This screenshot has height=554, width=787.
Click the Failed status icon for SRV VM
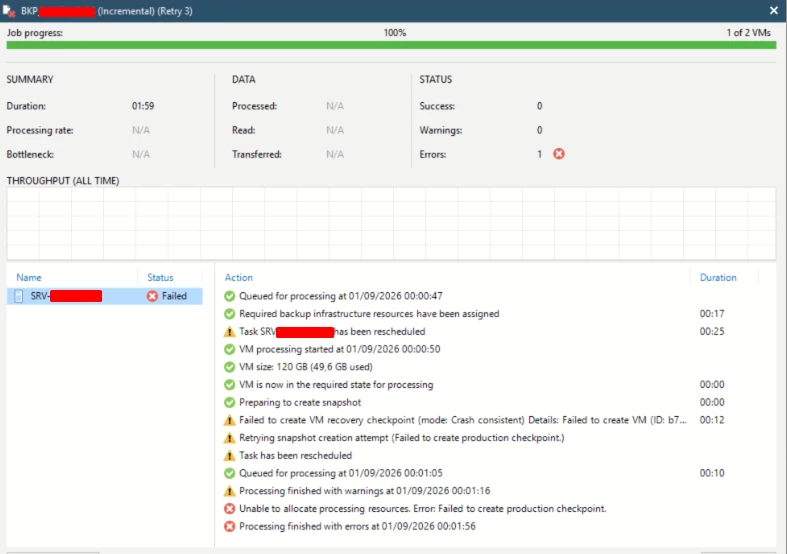tap(152, 296)
